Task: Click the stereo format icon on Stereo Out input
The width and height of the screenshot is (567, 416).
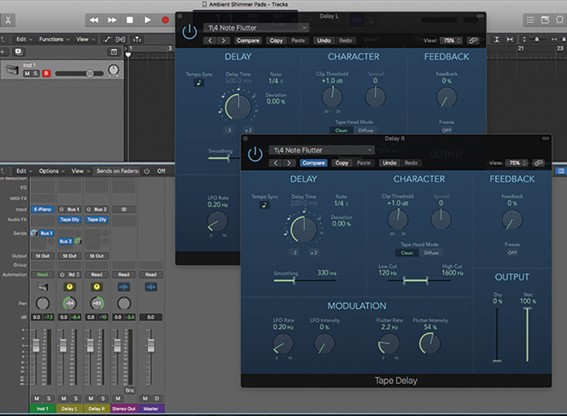Action: click(x=124, y=209)
